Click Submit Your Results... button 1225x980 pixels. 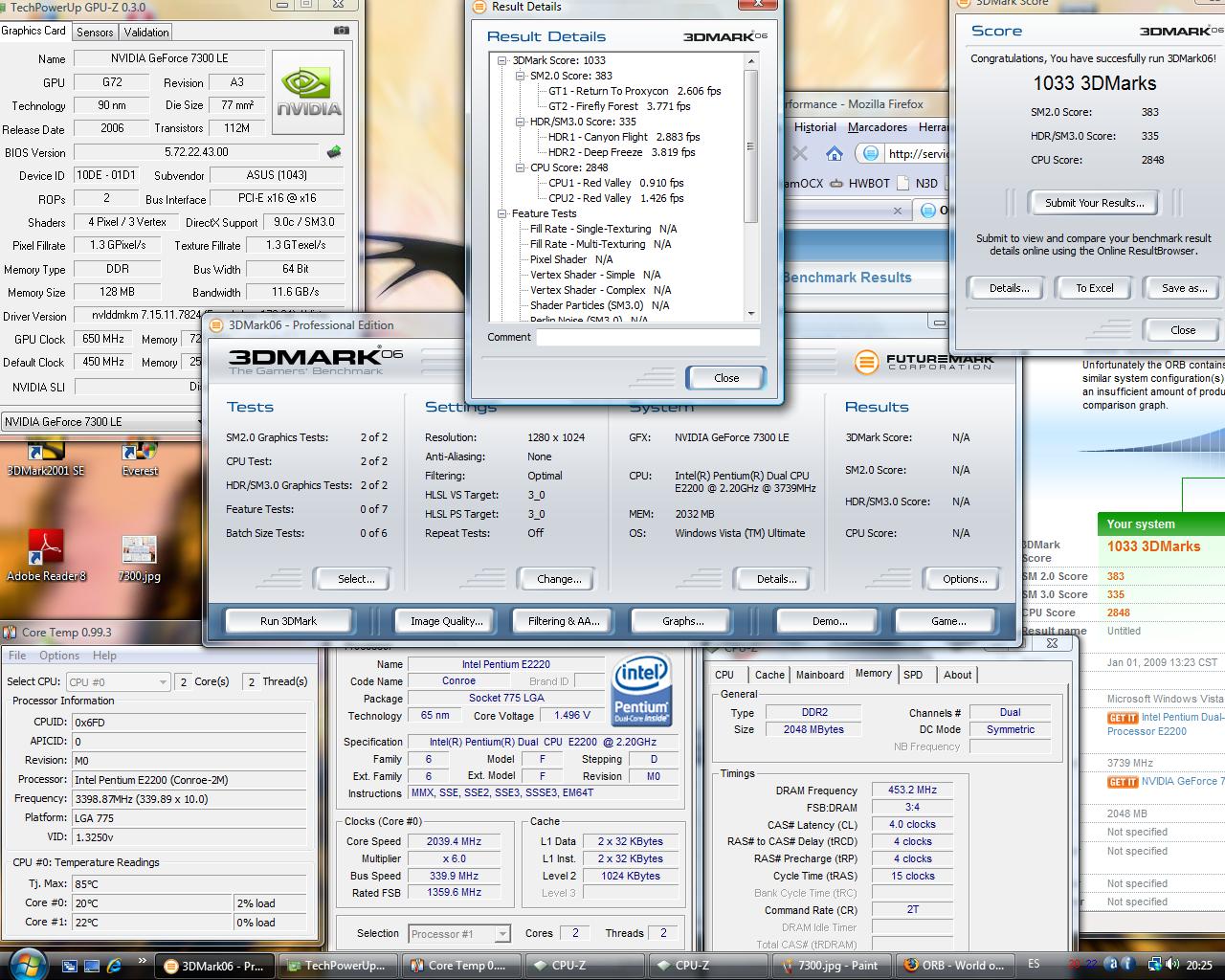click(1094, 203)
